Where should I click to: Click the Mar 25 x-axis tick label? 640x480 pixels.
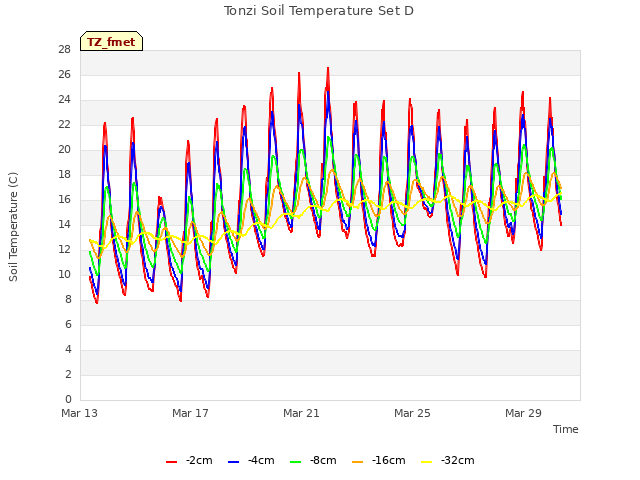412,413
